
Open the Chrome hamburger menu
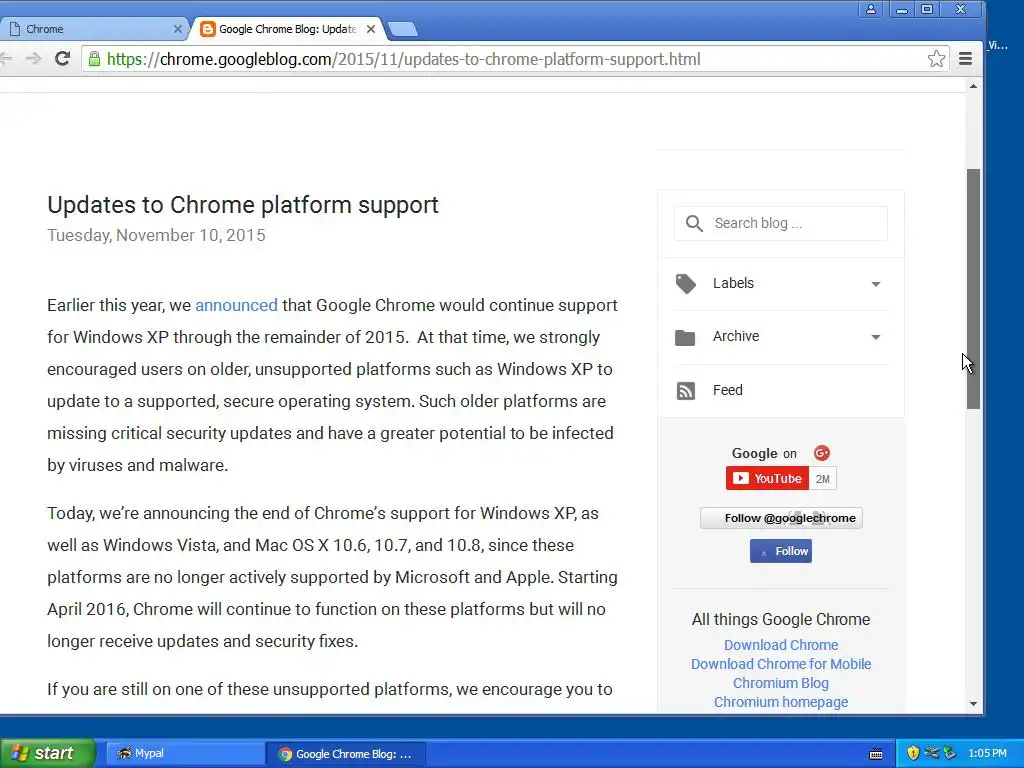pos(965,59)
